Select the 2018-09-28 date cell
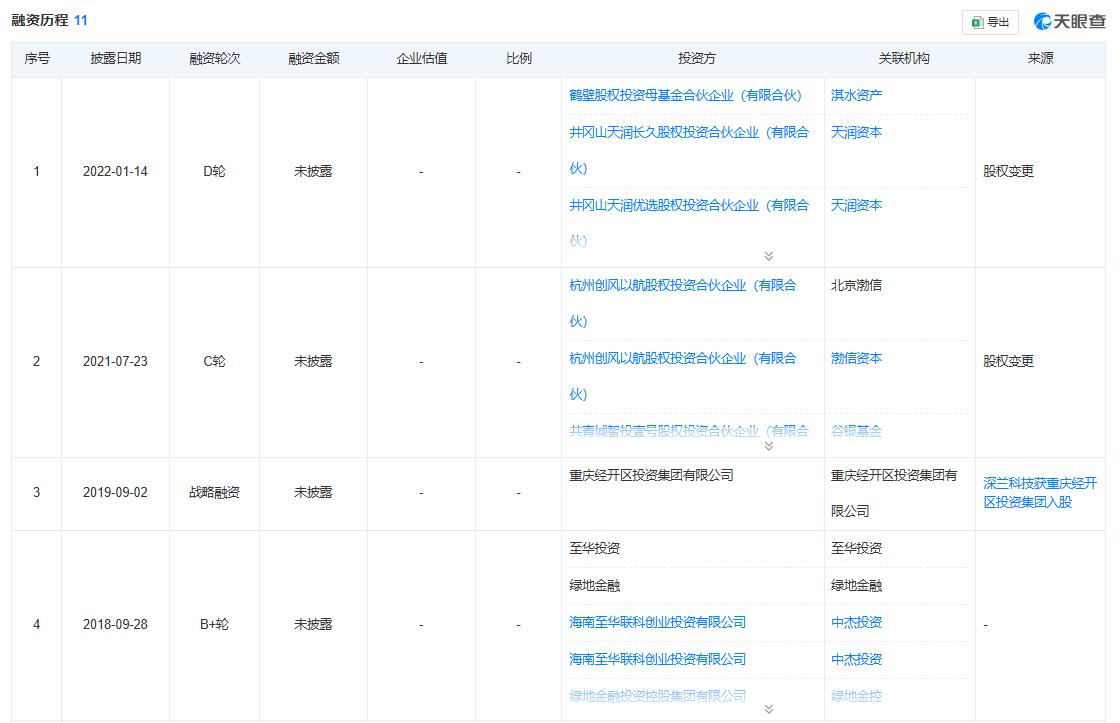This screenshot has width=1120, height=723. [115, 624]
